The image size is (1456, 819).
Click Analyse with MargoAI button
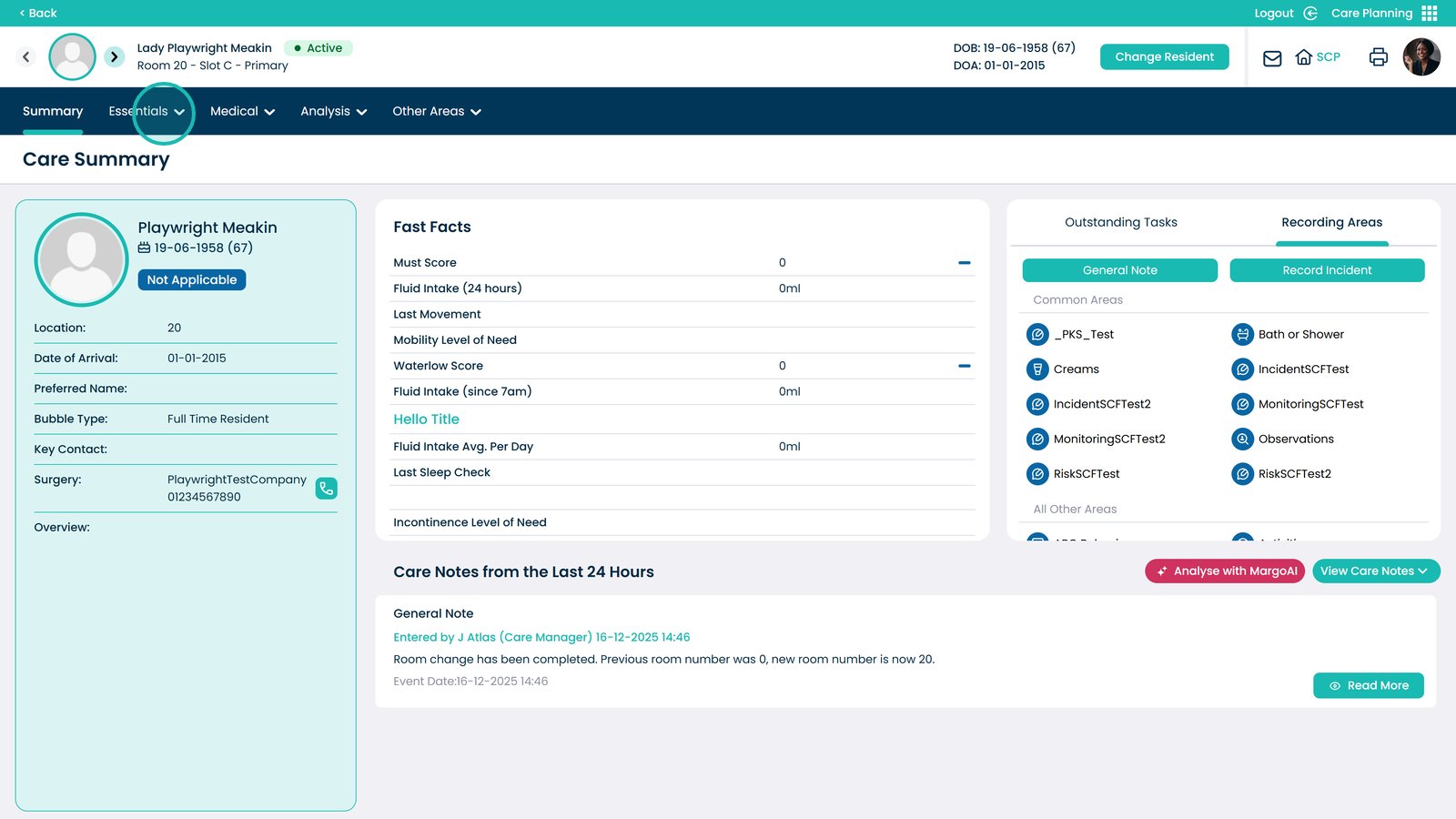point(1225,571)
